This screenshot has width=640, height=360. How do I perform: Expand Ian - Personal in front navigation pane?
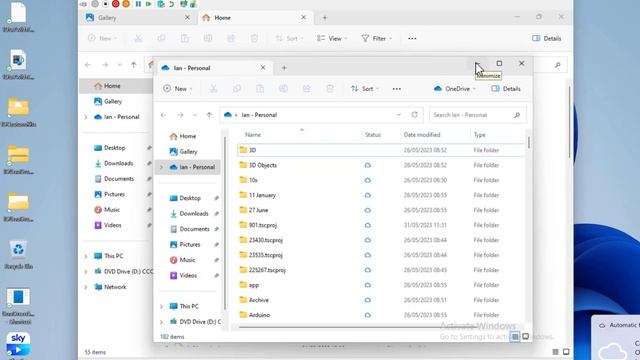(x=162, y=167)
